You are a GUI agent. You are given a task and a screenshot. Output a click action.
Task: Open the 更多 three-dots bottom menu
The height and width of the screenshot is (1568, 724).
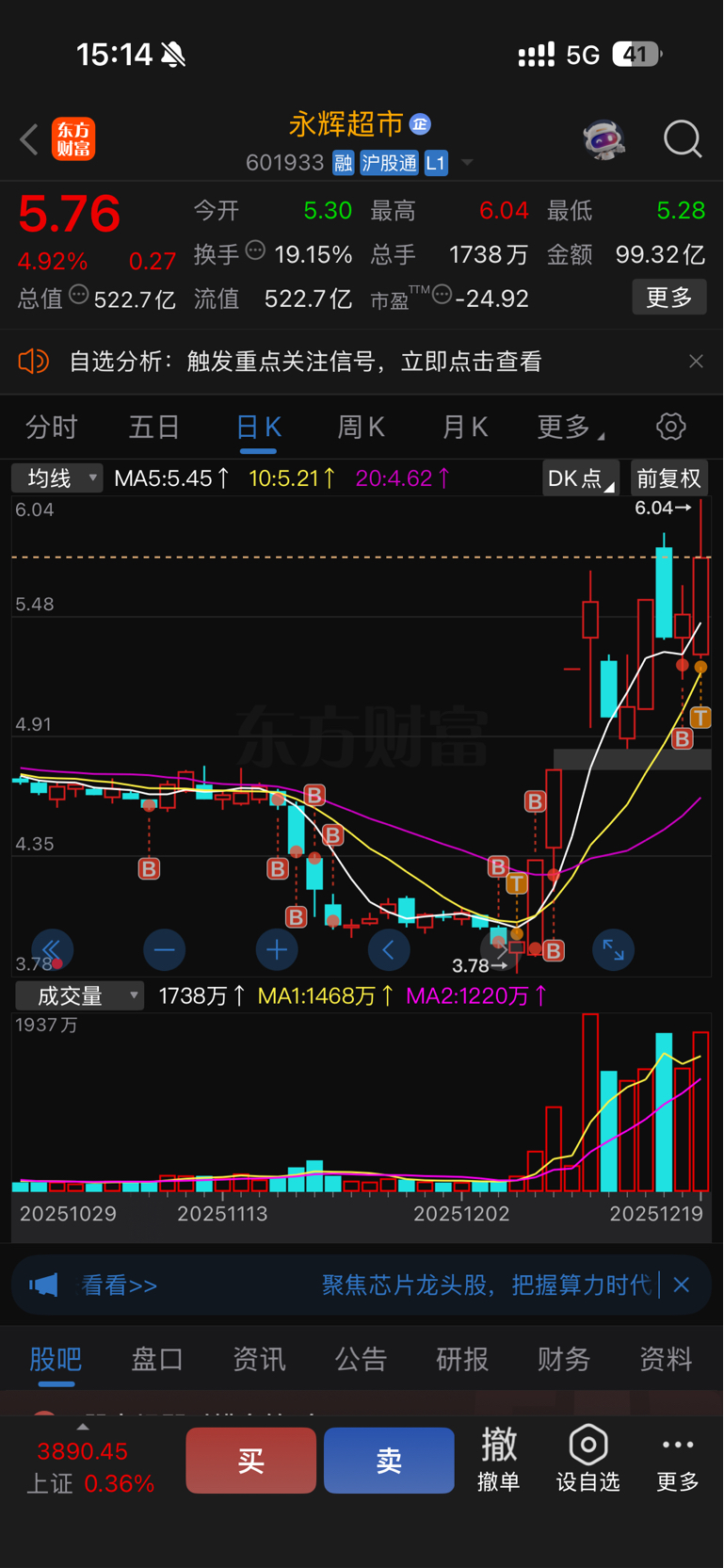678,1459
